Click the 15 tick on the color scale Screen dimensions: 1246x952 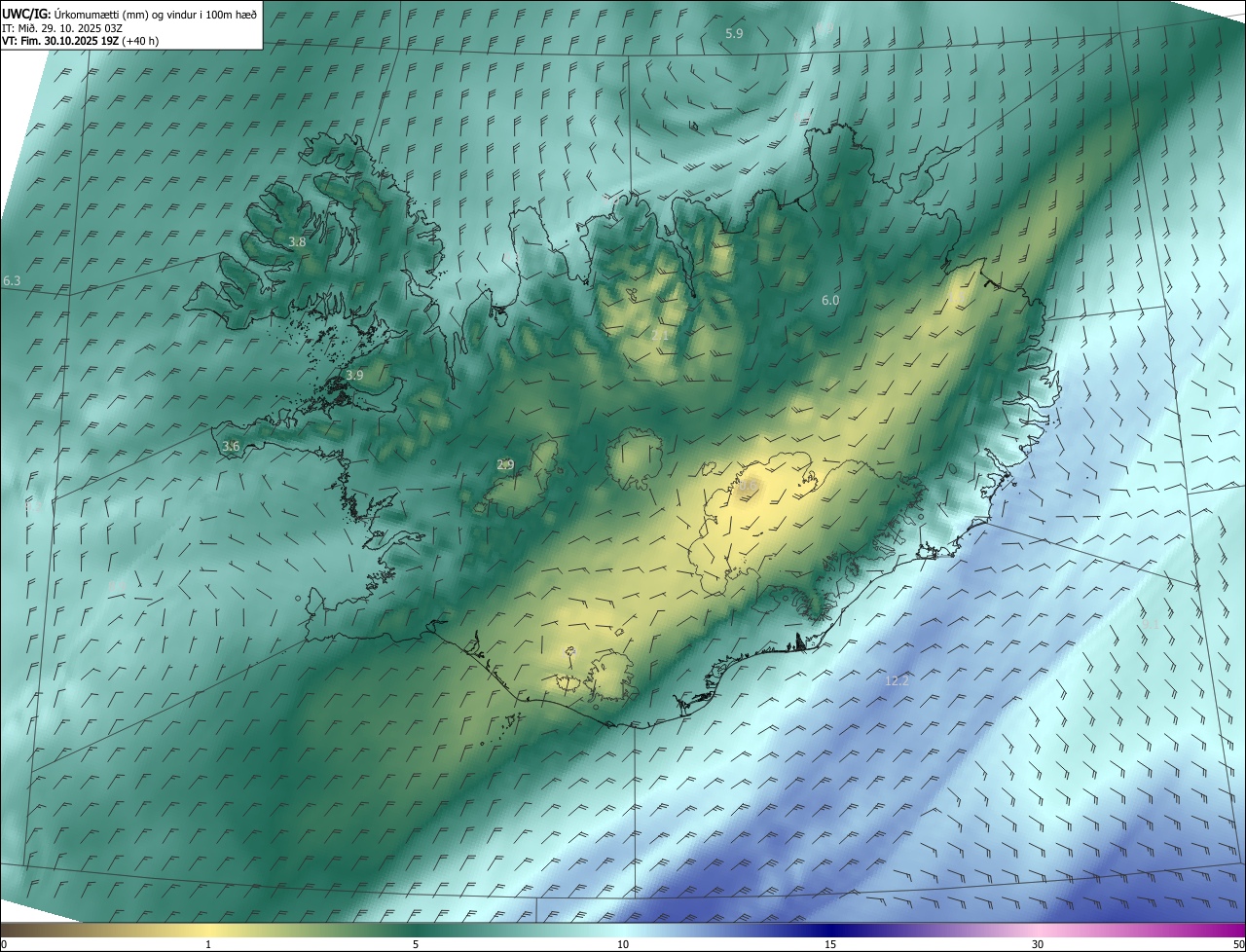pyautogui.click(x=830, y=944)
